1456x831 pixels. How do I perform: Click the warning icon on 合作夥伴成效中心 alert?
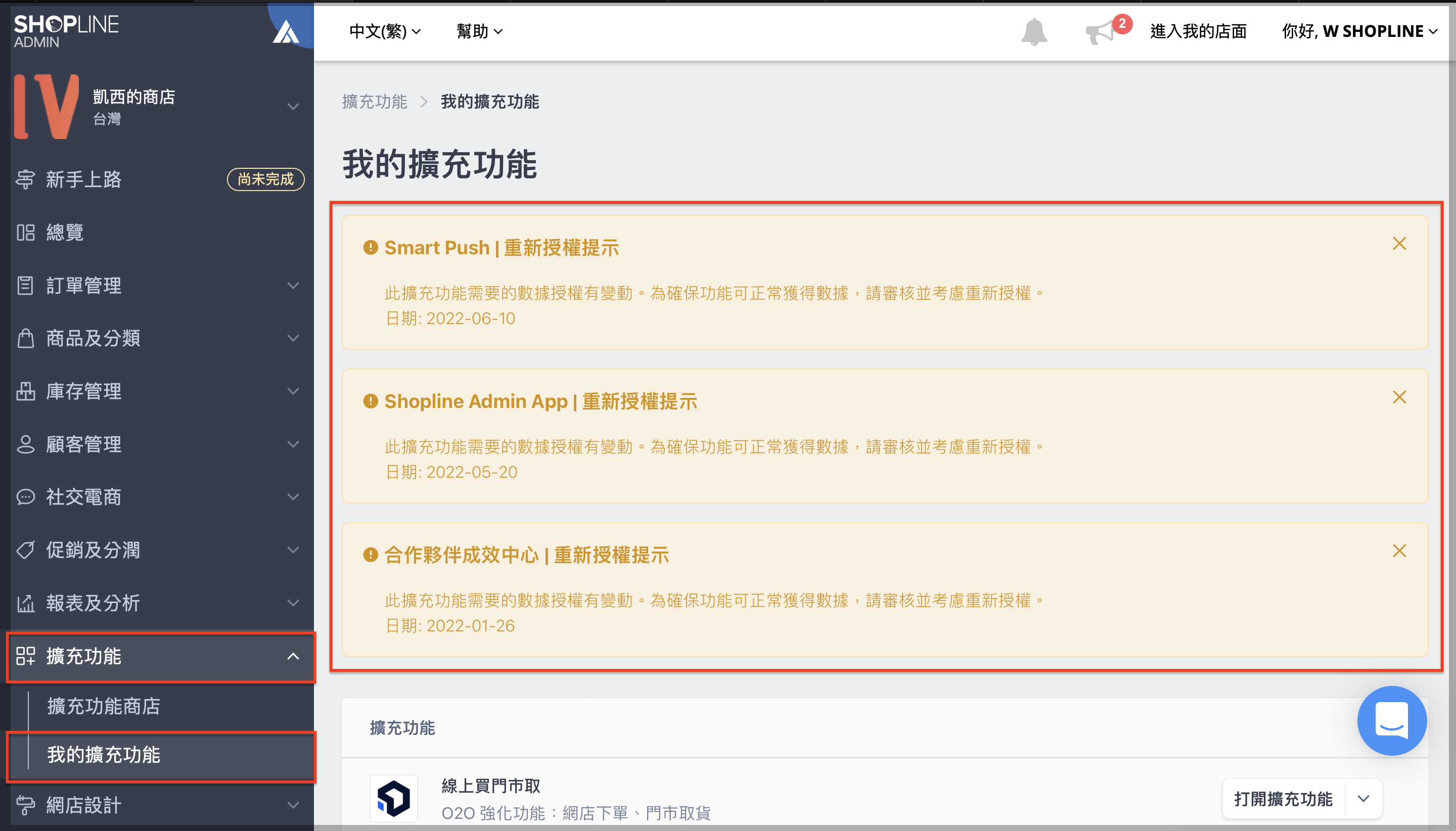[x=371, y=554]
